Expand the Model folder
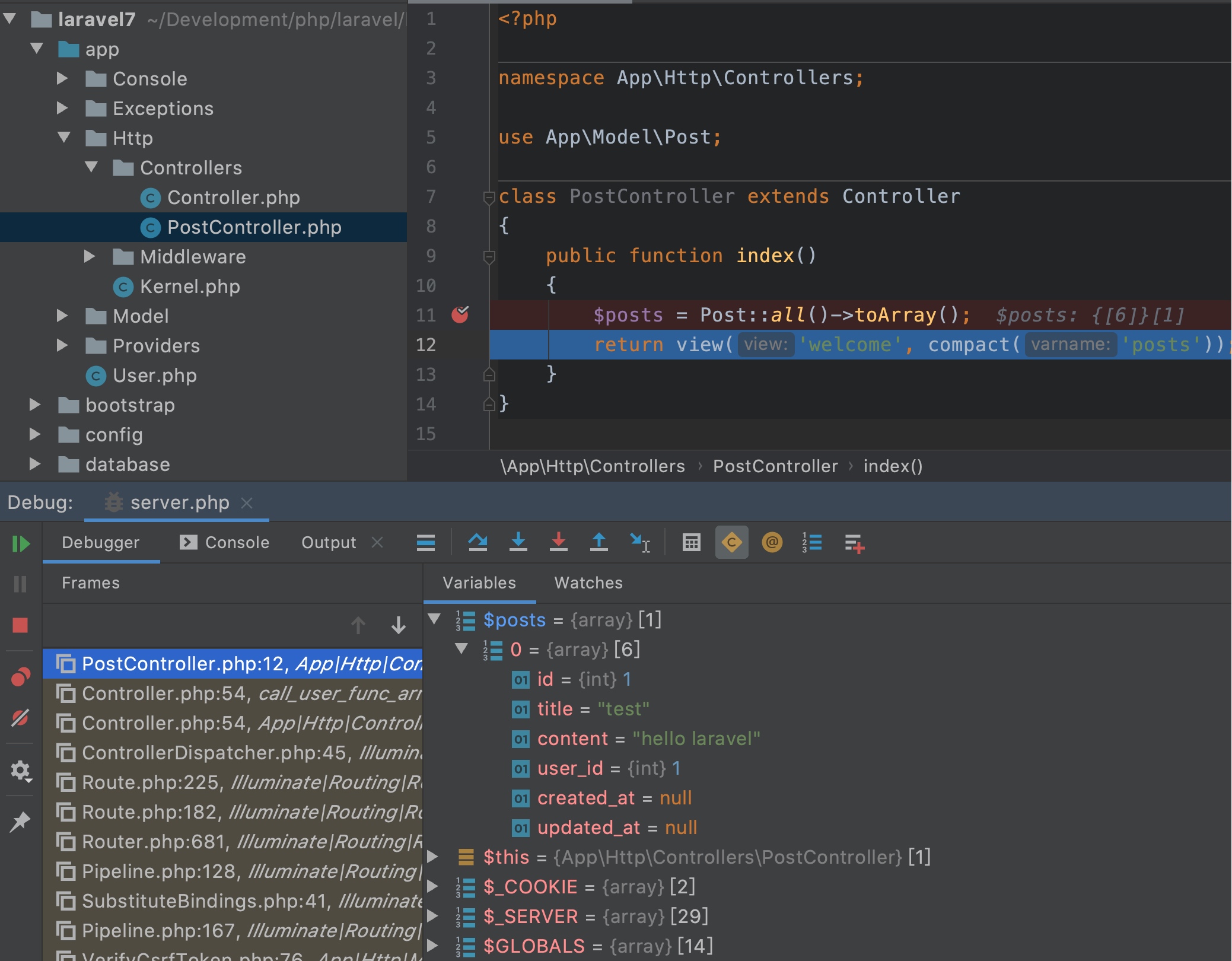Viewport: 1232px width, 961px height. (x=63, y=316)
